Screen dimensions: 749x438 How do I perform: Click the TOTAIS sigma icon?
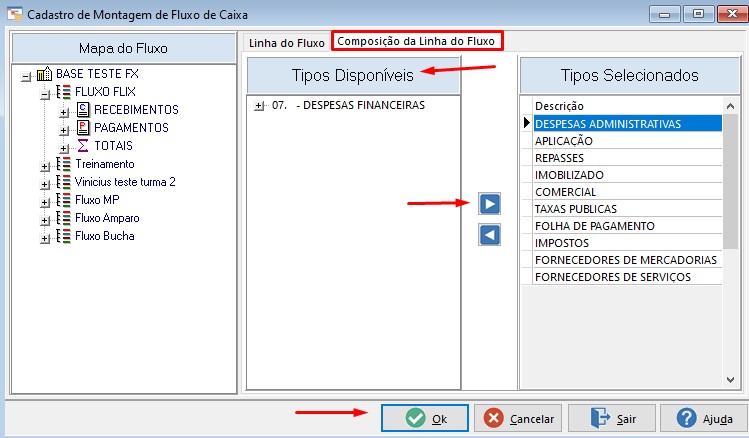point(83,146)
